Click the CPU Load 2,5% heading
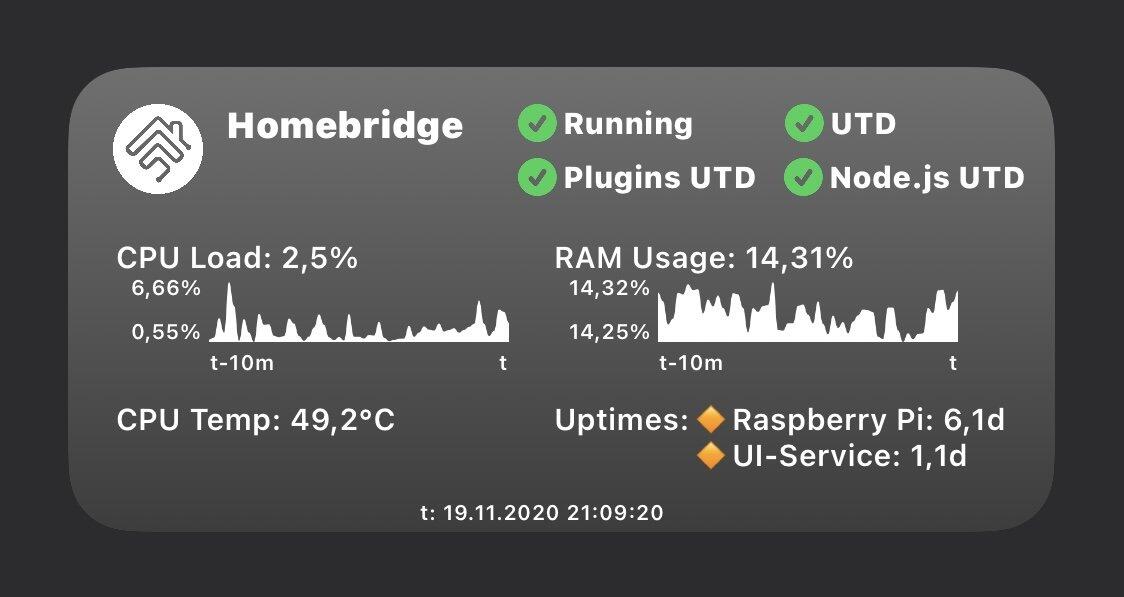This screenshot has height=597, width=1124. point(237,258)
